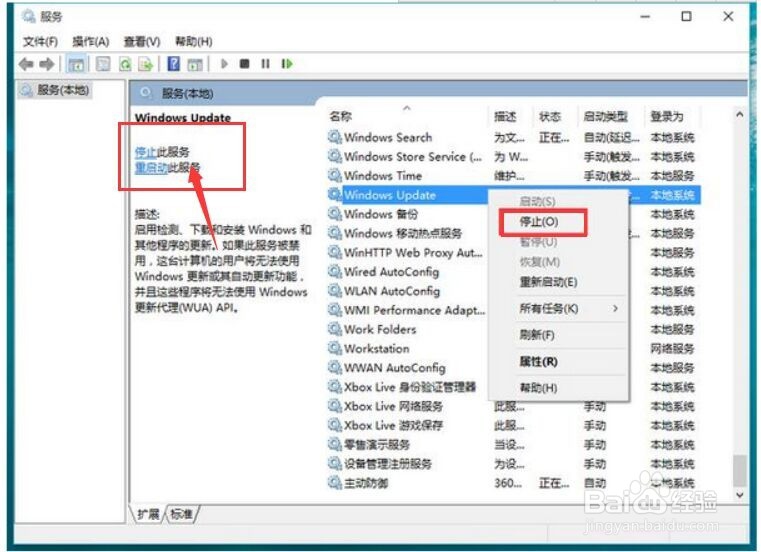761x552 pixels.
Task: Click the 停止 this service link
Action: pos(145,152)
